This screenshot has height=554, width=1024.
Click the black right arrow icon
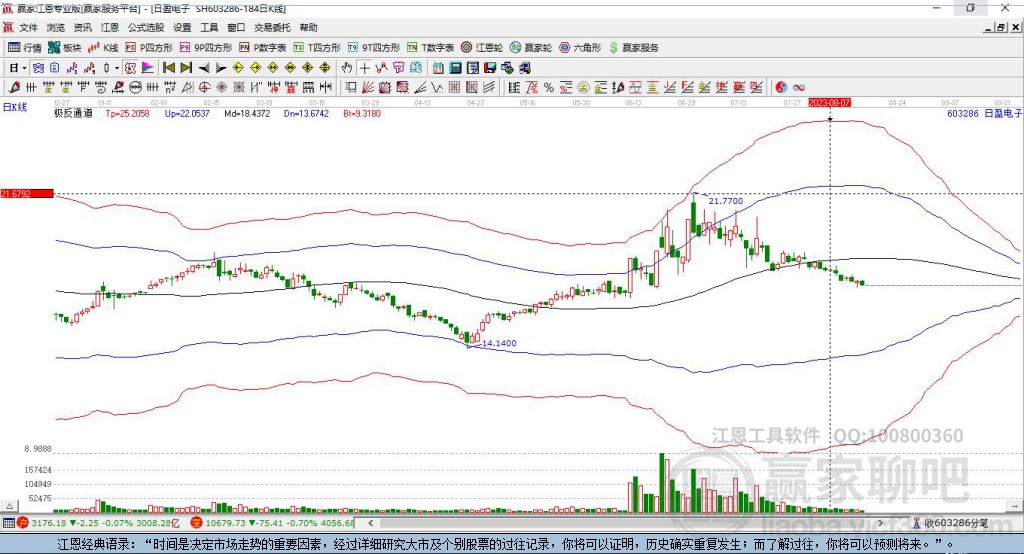click(221, 68)
